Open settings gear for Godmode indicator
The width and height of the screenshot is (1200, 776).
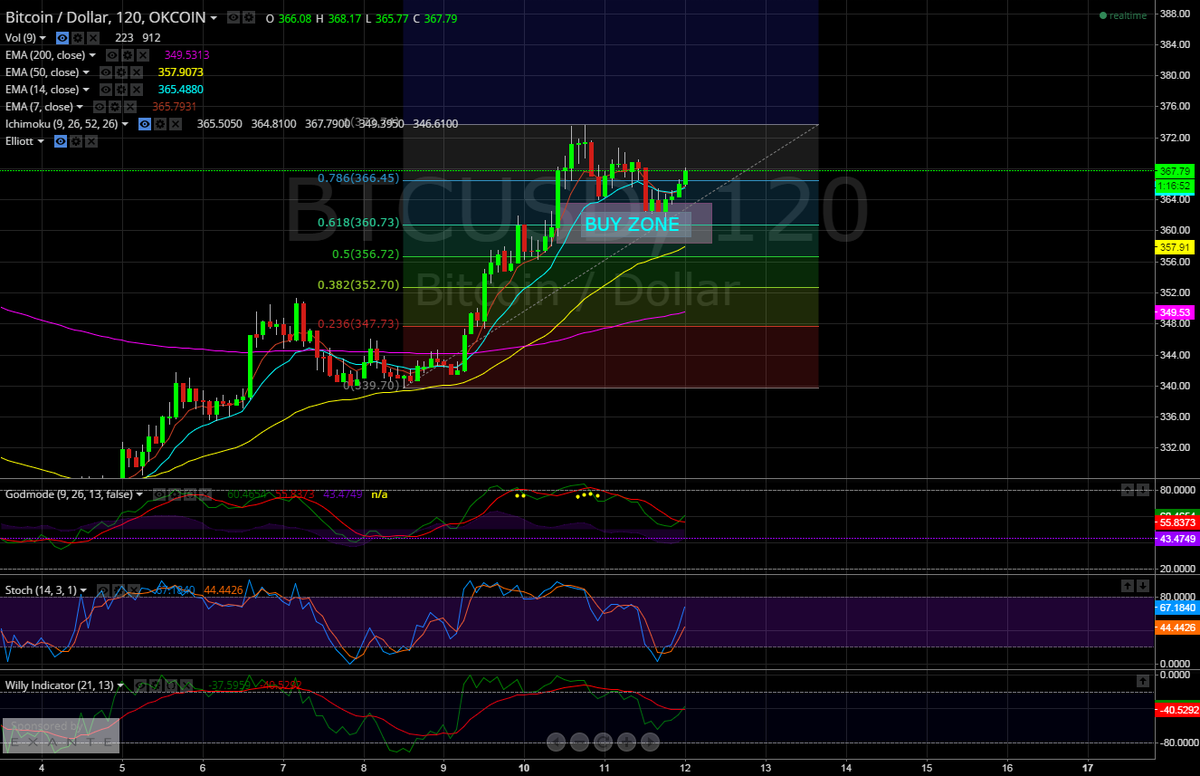coord(175,494)
